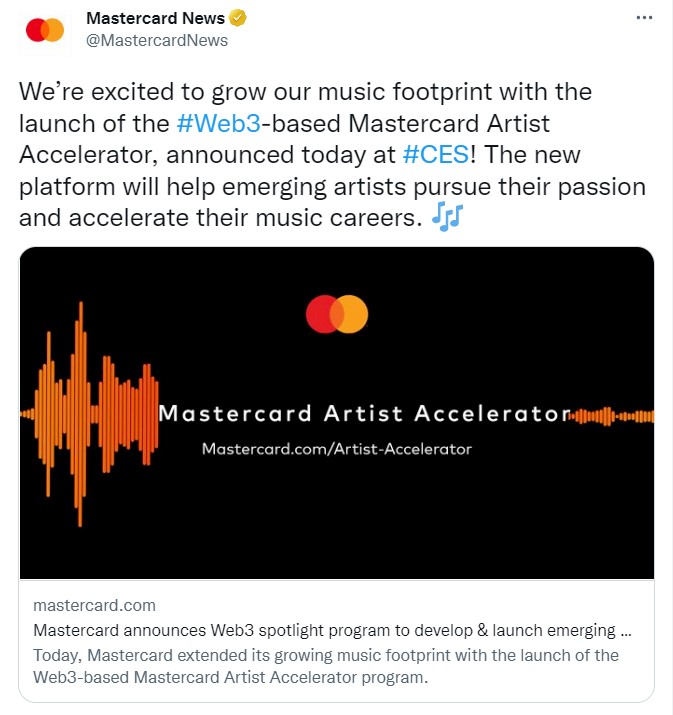Open the Web3 spotlight program headline
Screen dimensions: 673x715
[x=332, y=630]
